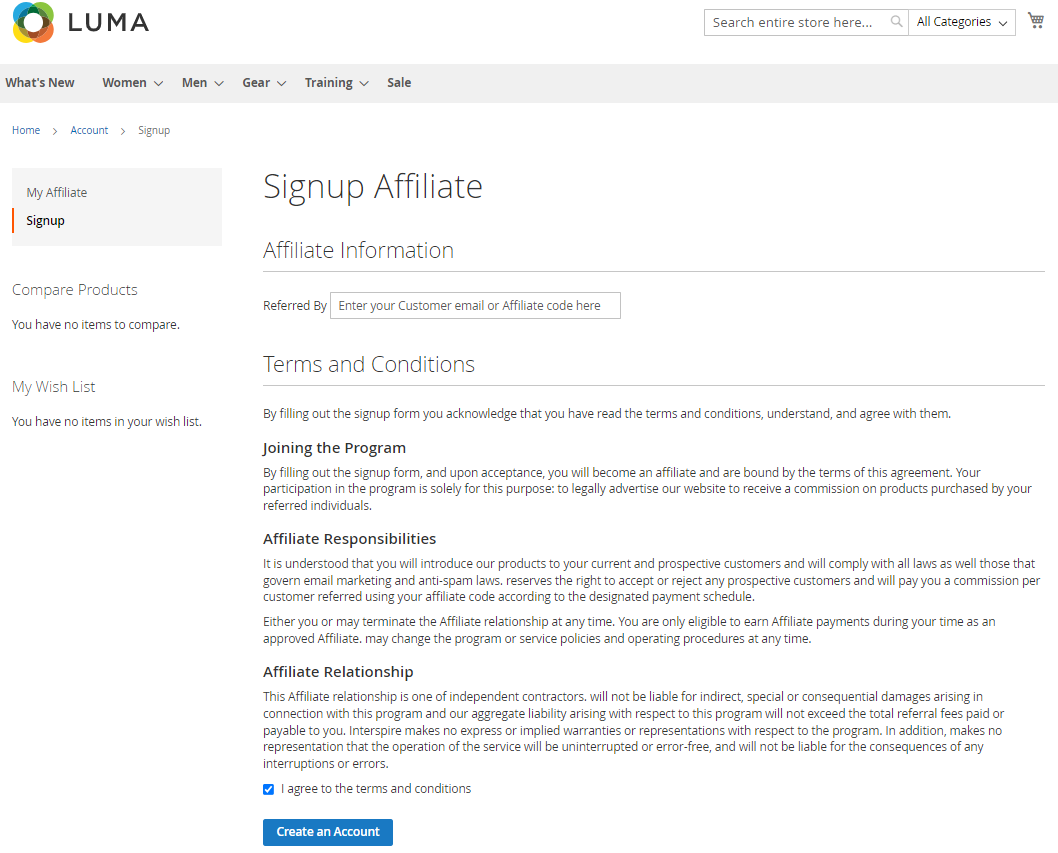Image resolution: width=1058 pixels, height=853 pixels.
Task: Click the Luma logo icon
Action: click(33, 22)
